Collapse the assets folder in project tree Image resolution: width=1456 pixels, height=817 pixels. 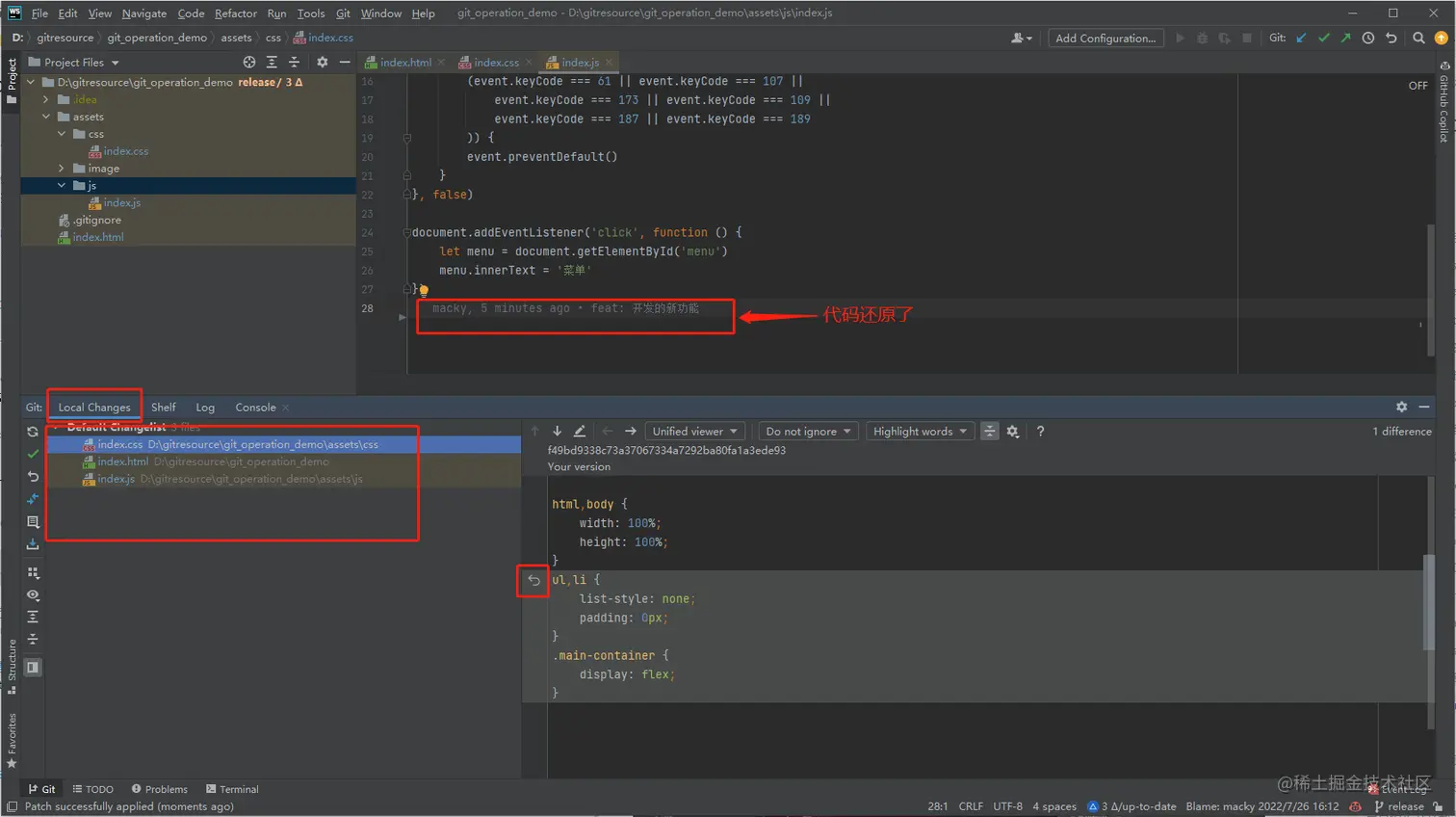46,117
